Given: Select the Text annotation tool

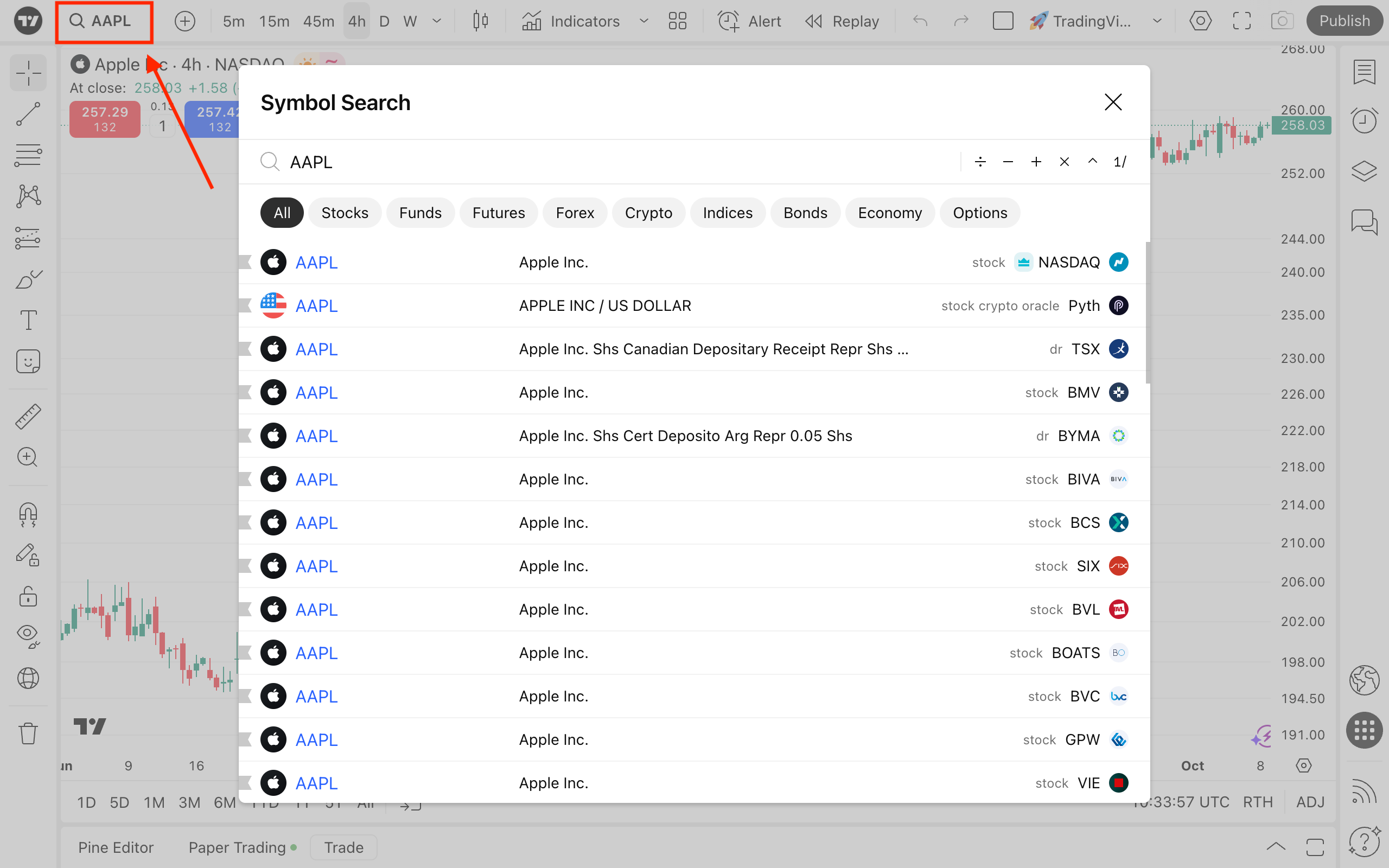Looking at the screenshot, I should (x=28, y=320).
